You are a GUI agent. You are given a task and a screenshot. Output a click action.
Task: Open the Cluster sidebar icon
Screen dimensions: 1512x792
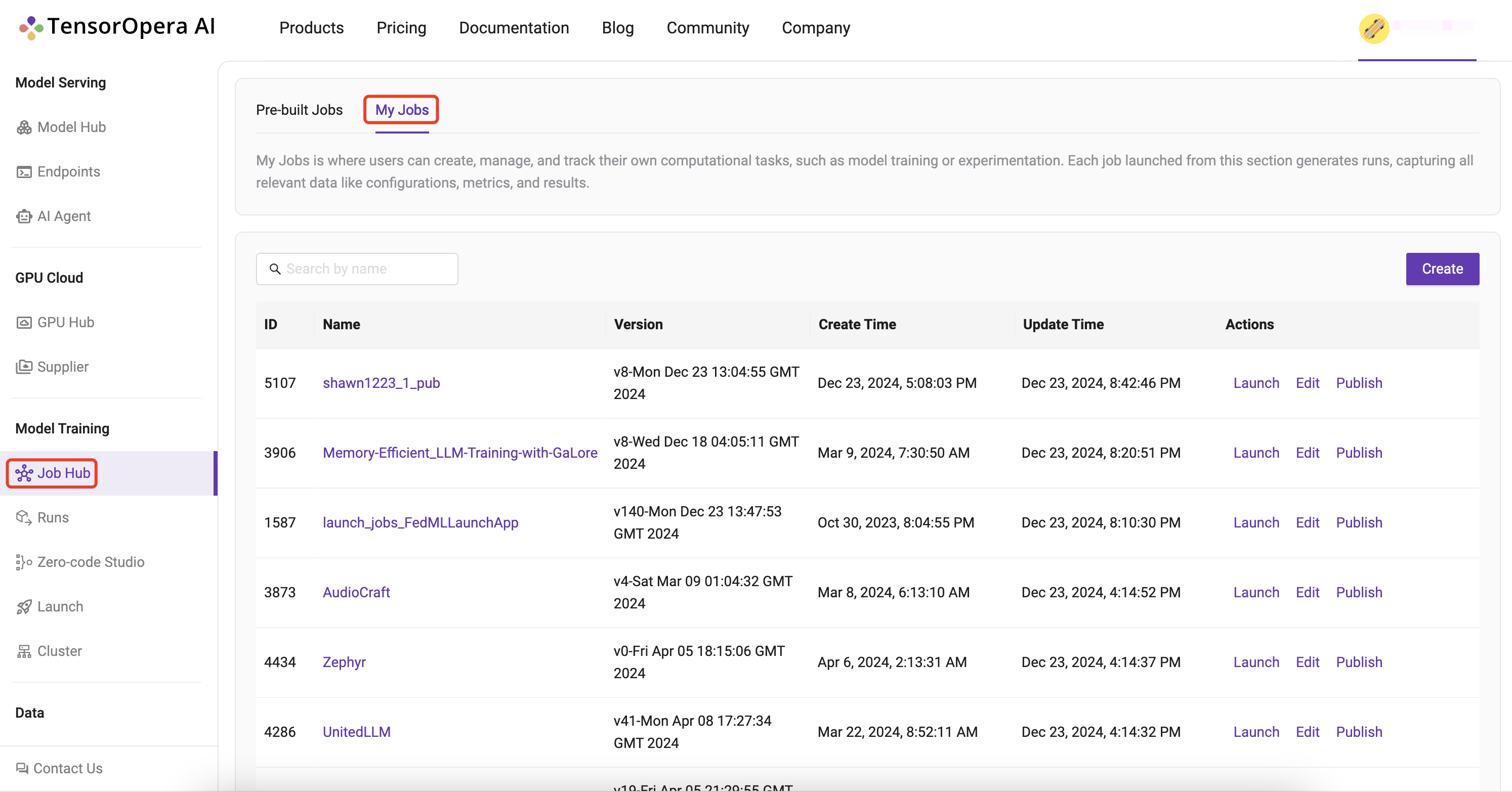tap(24, 652)
